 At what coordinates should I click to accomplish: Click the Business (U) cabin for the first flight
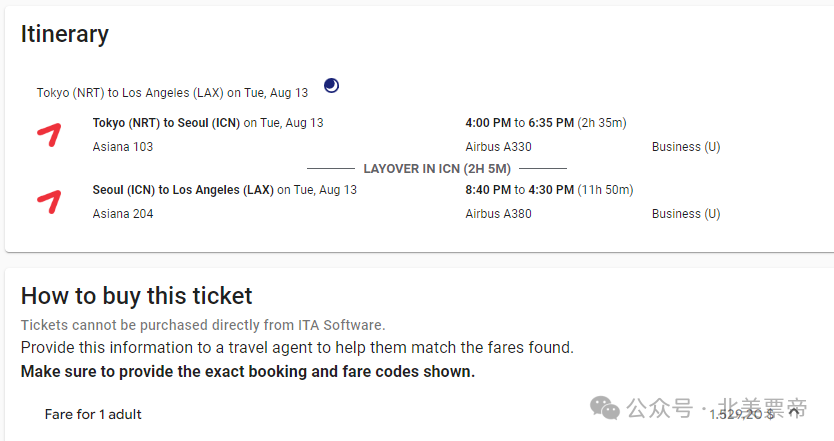click(686, 147)
